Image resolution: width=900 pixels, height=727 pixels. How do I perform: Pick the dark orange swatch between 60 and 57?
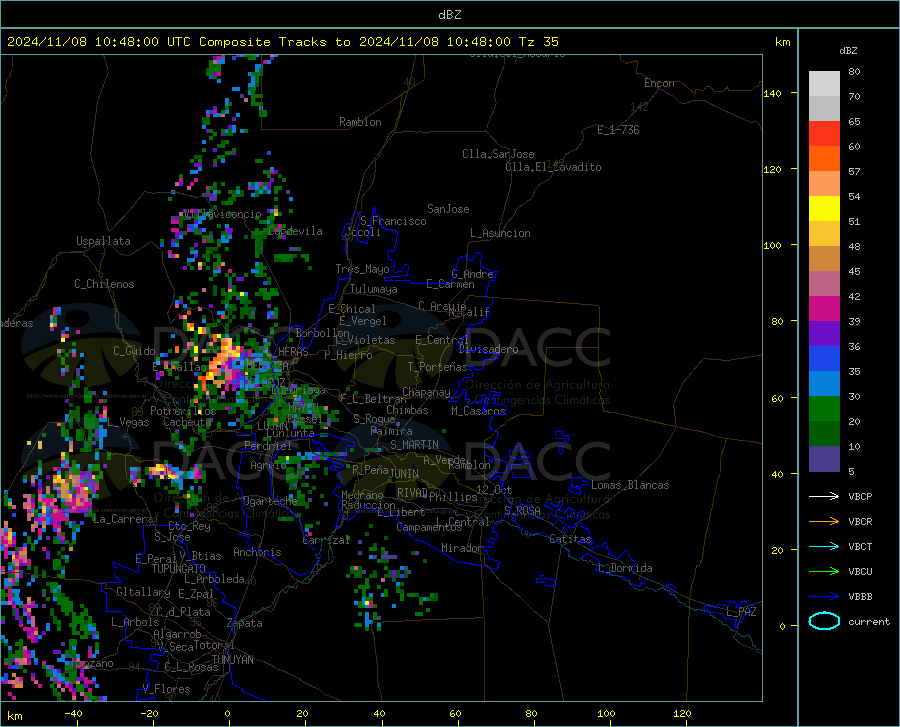(x=824, y=159)
